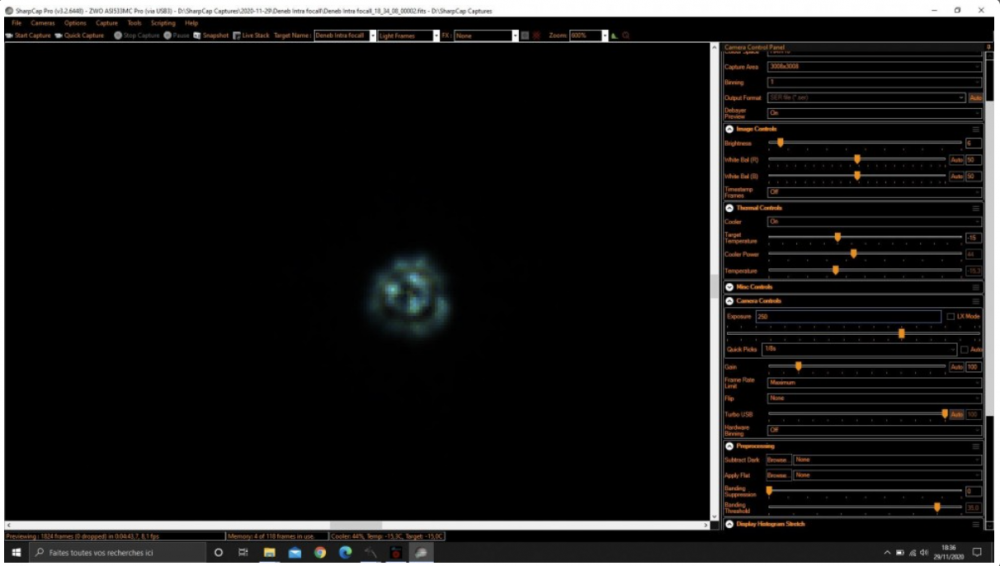Click Browse next to Subtract Dark
The height and width of the screenshot is (566, 1000).
(777, 460)
